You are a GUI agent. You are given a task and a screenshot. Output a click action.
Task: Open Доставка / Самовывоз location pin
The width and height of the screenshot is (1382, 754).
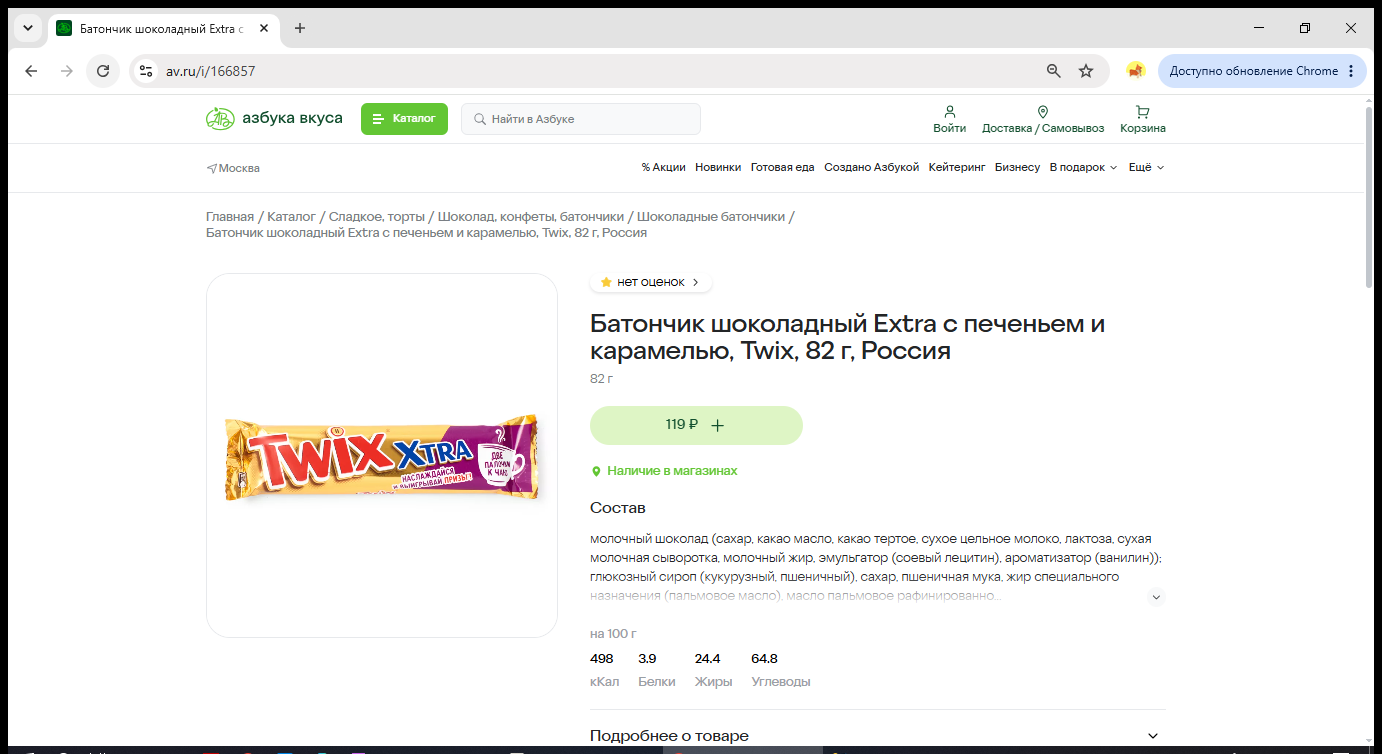1042,112
